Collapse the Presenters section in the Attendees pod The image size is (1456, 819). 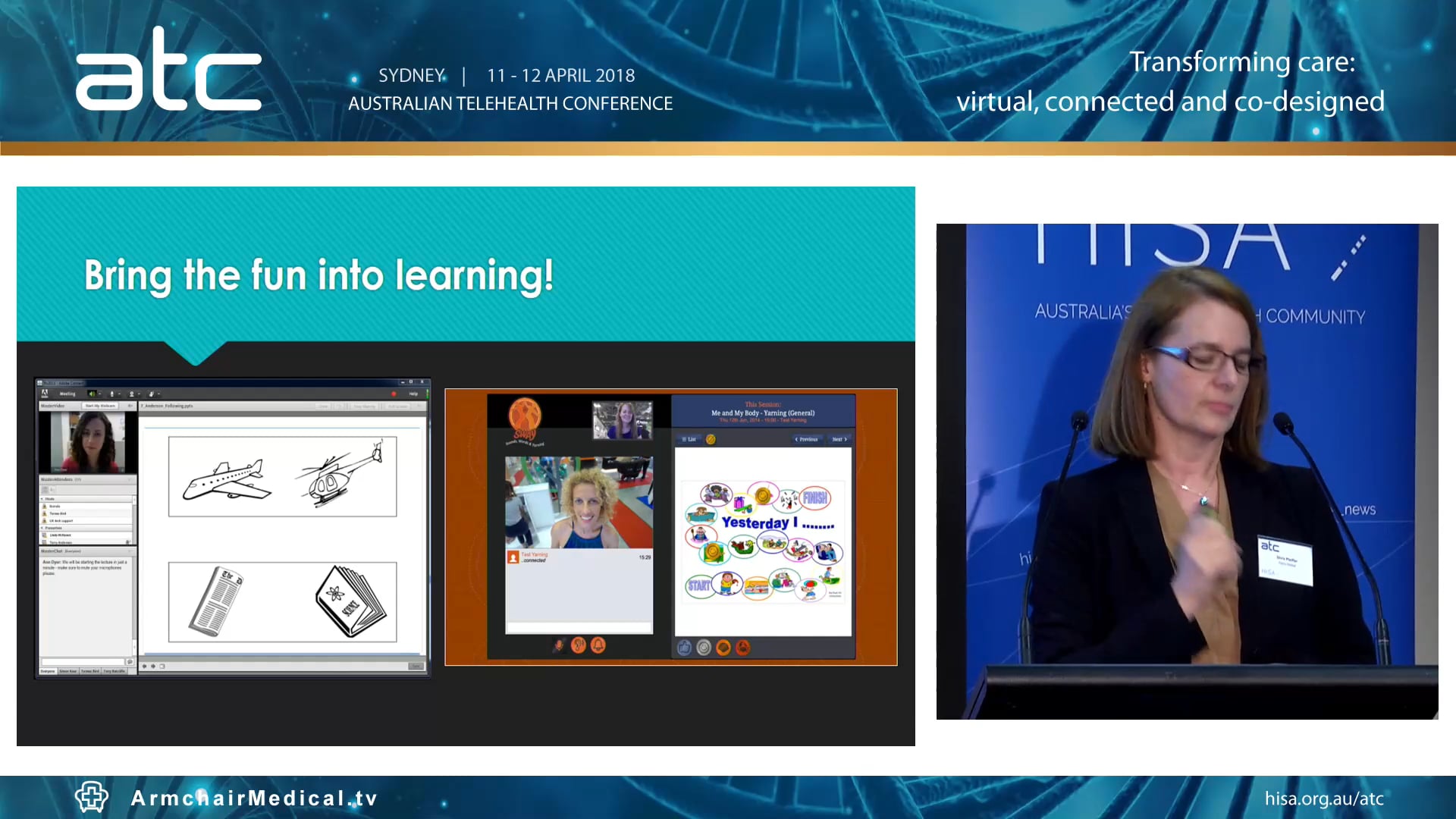[42, 528]
